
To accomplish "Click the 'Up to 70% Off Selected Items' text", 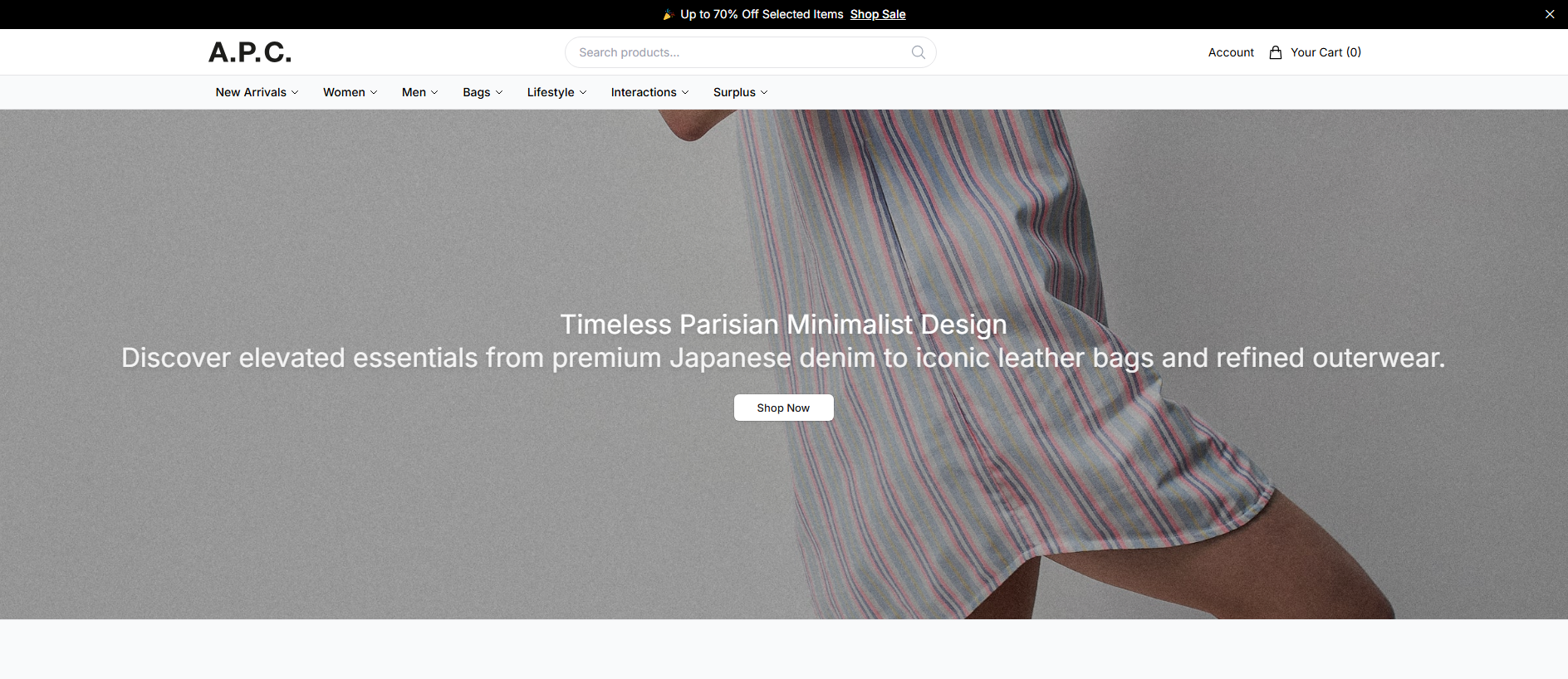I will tap(762, 14).
